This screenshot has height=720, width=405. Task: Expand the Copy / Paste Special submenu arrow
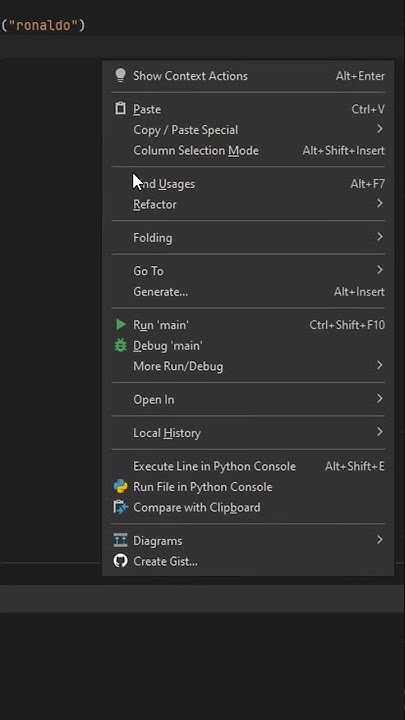380,129
